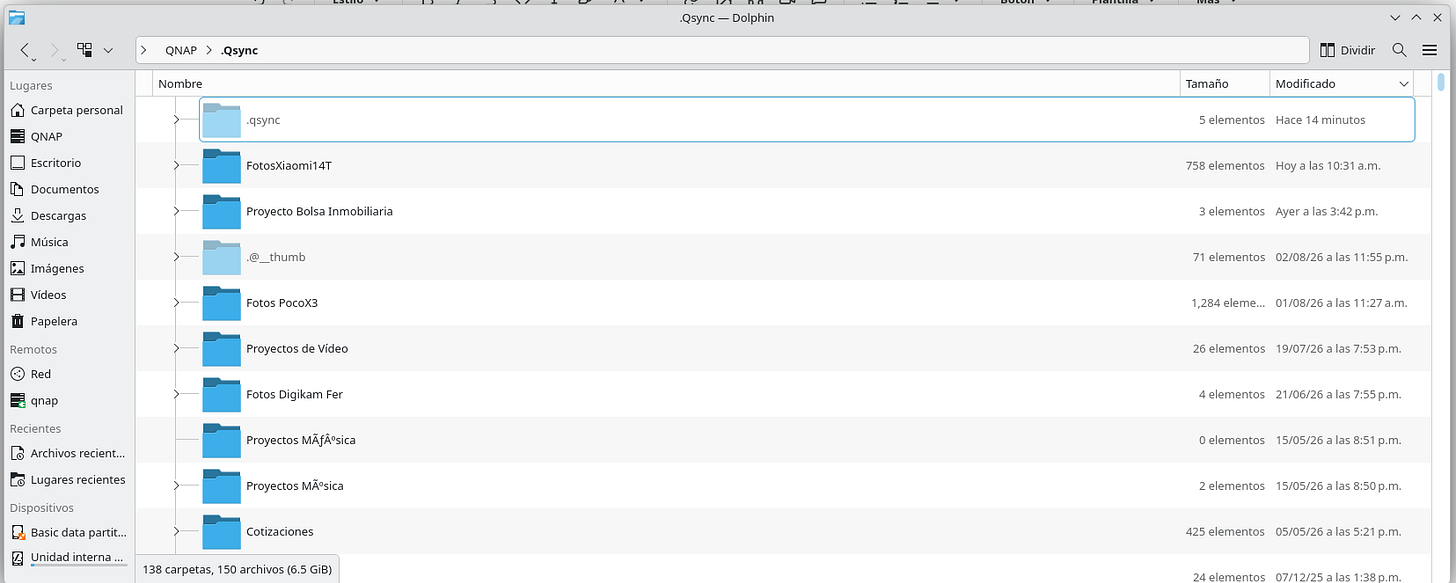The height and width of the screenshot is (583, 1456).
Task: Select Proyectos de Vídeo folder name
Action: [x=297, y=349]
